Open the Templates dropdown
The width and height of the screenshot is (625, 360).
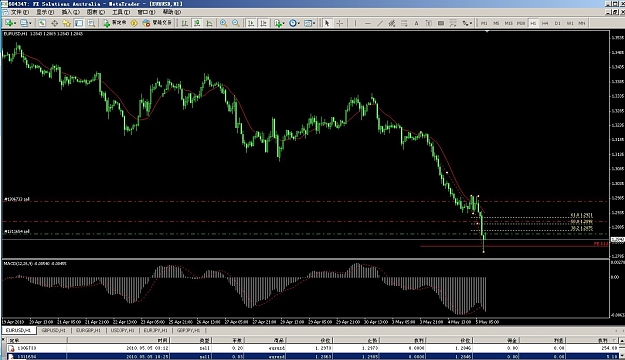309,23
